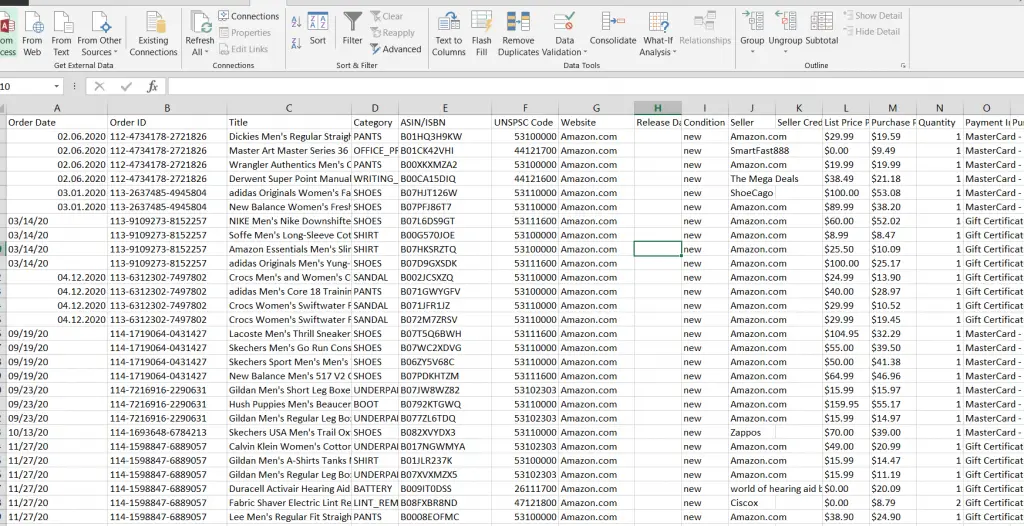The width and height of the screenshot is (1024, 526).
Task: Click seller cell Ciscox
Action: 752,503
